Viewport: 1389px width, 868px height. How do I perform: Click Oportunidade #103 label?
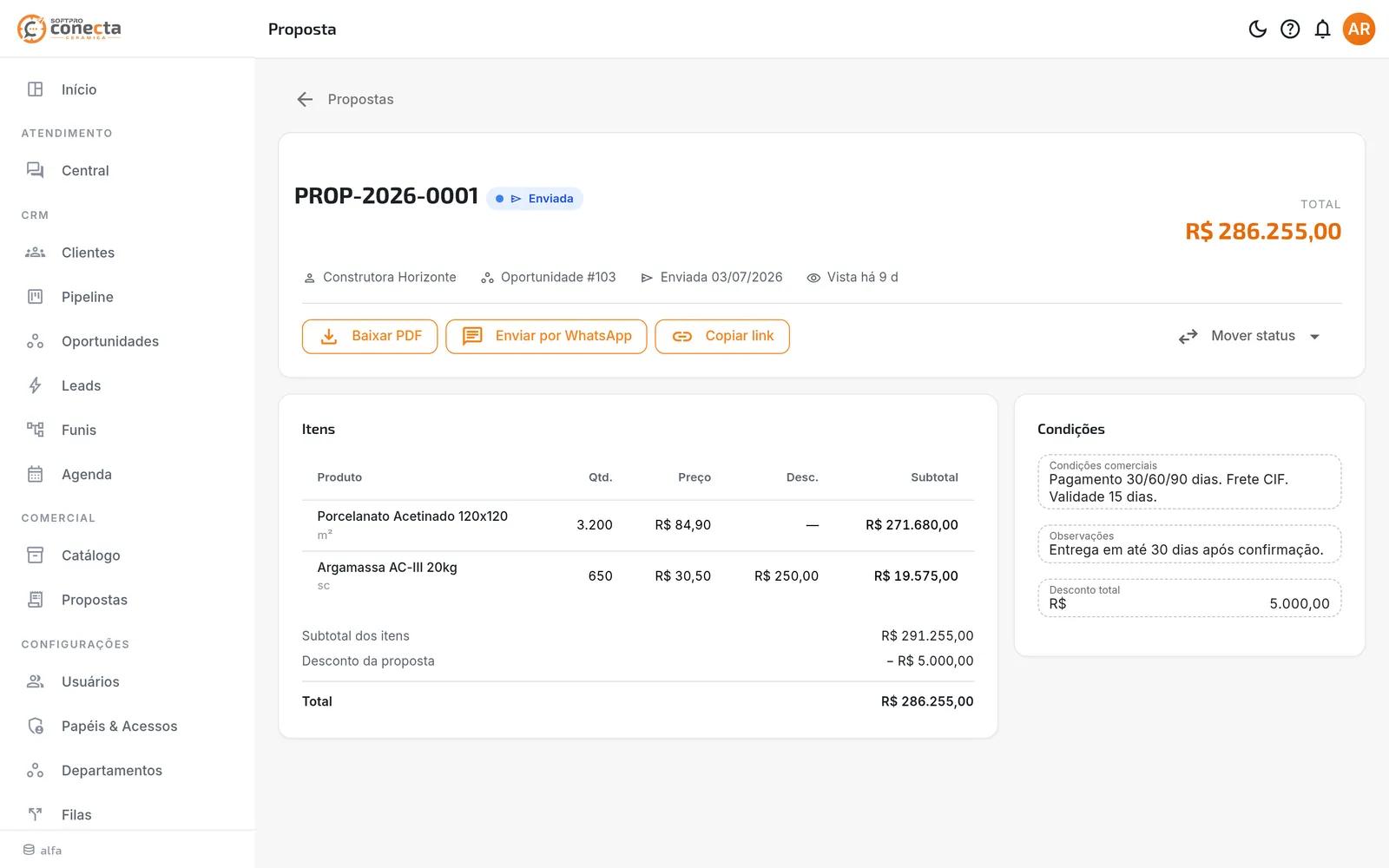[x=558, y=277]
